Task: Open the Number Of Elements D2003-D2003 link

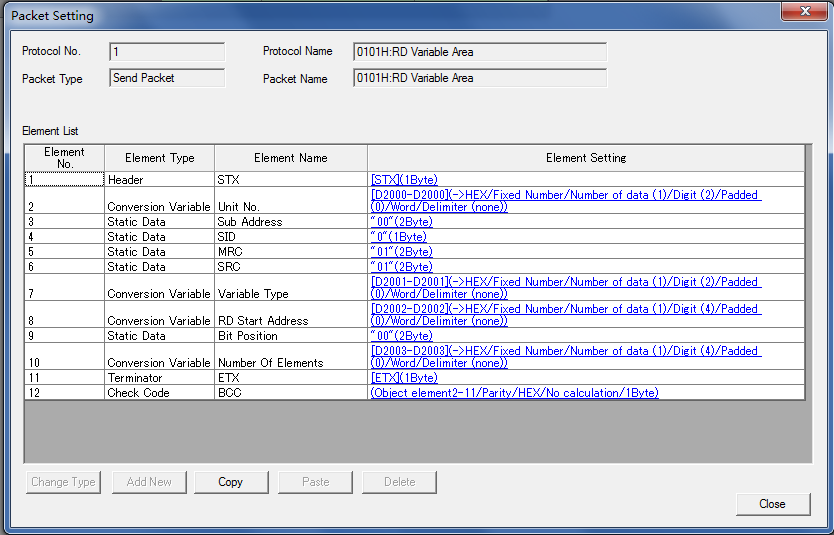Action: [x=565, y=351]
